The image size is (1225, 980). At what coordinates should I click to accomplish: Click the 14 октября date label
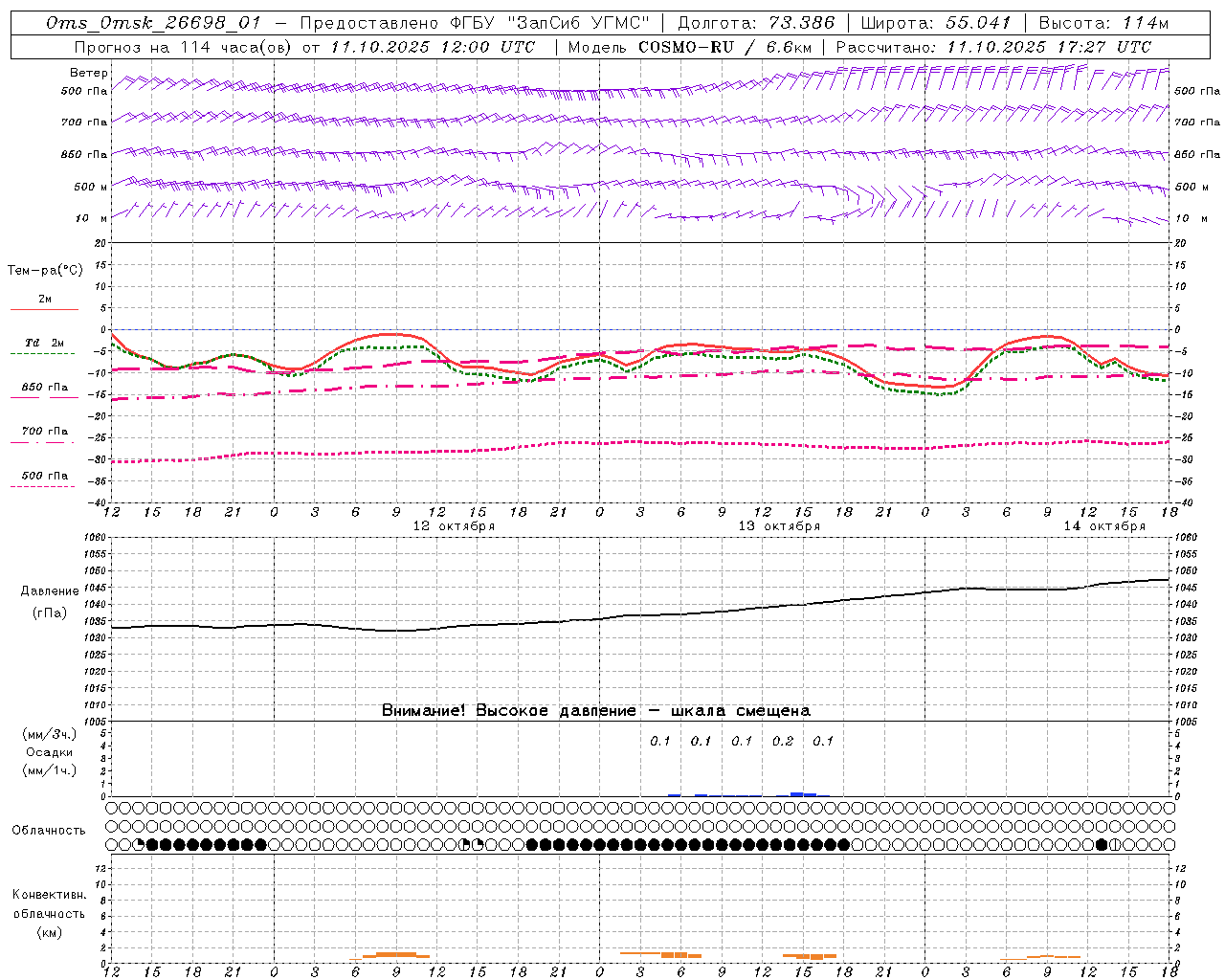coord(1104,526)
